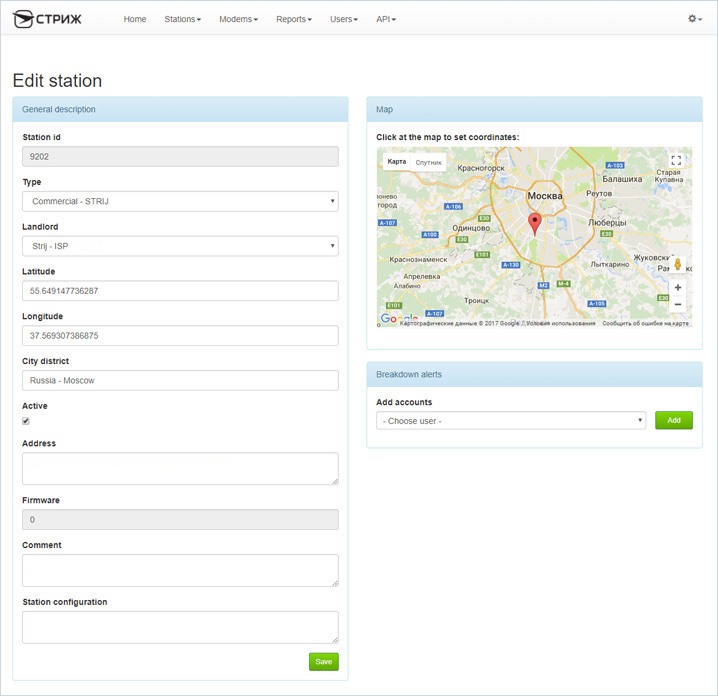Image resolution: width=718 pixels, height=696 pixels.
Task: Click the Edit station heading
Action: click(x=57, y=81)
